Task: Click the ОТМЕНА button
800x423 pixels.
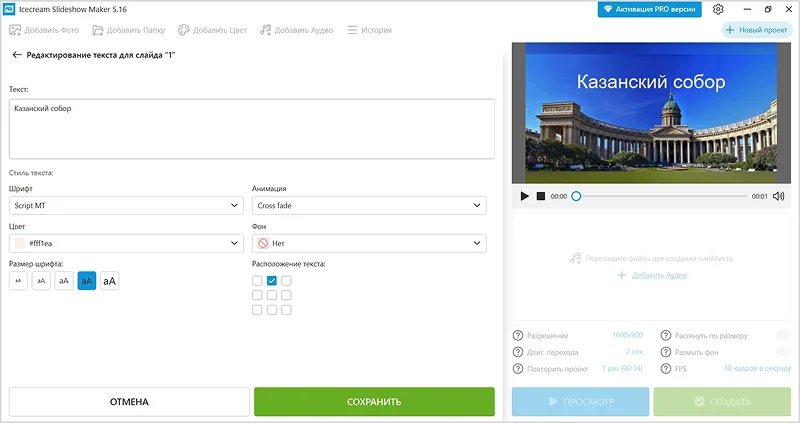Action: [129, 402]
